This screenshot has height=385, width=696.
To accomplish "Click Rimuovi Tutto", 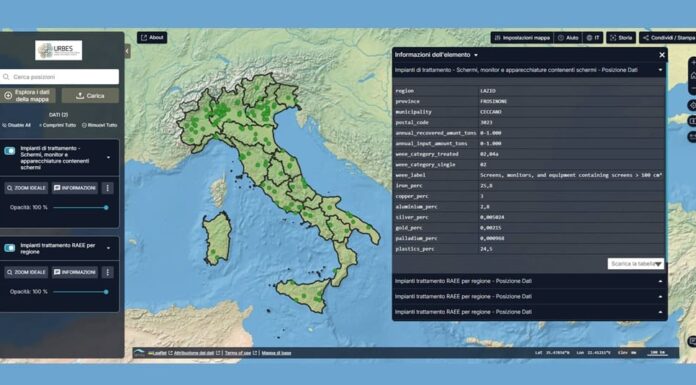I will 99,125.
